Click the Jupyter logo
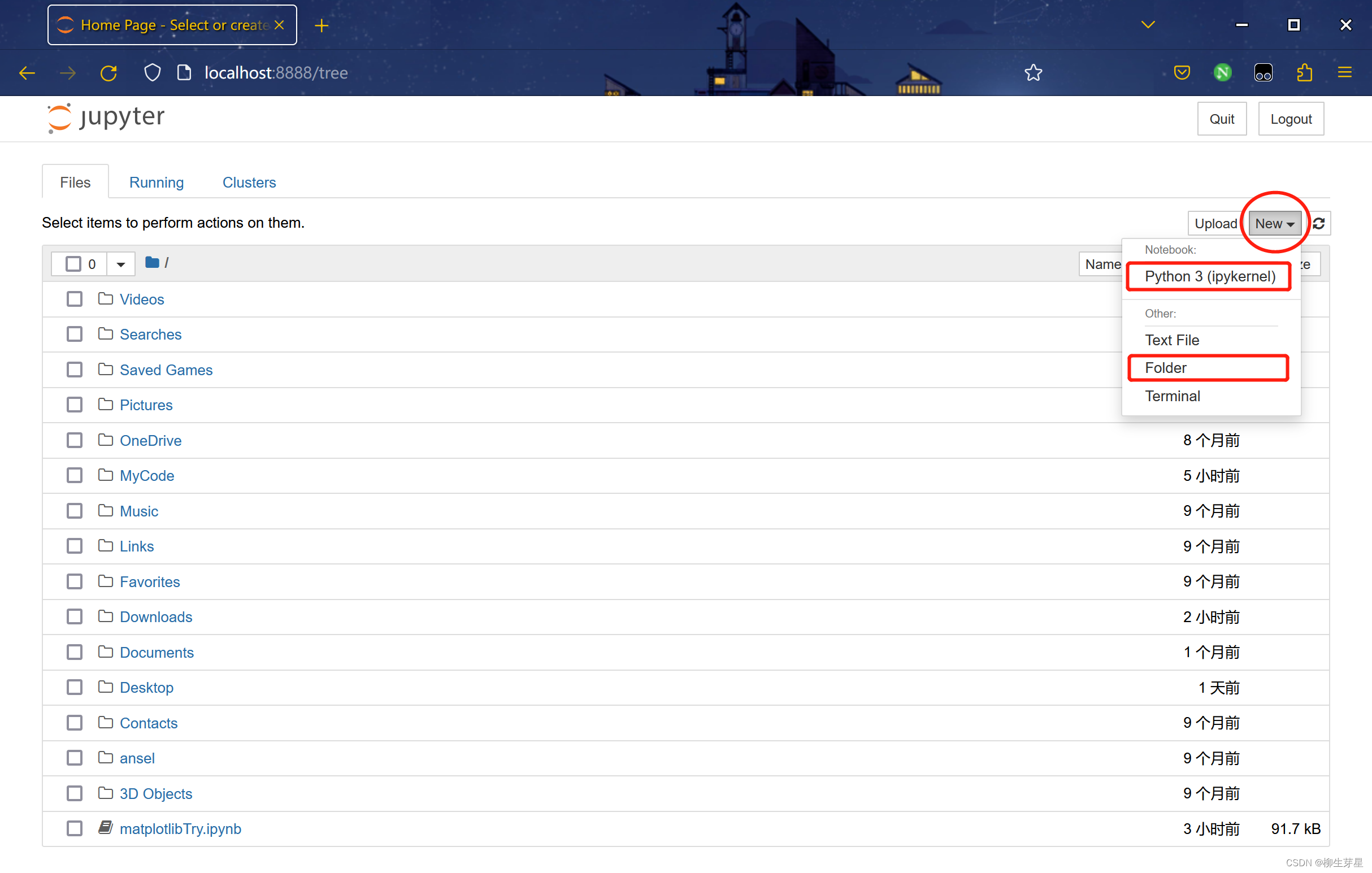 107,118
